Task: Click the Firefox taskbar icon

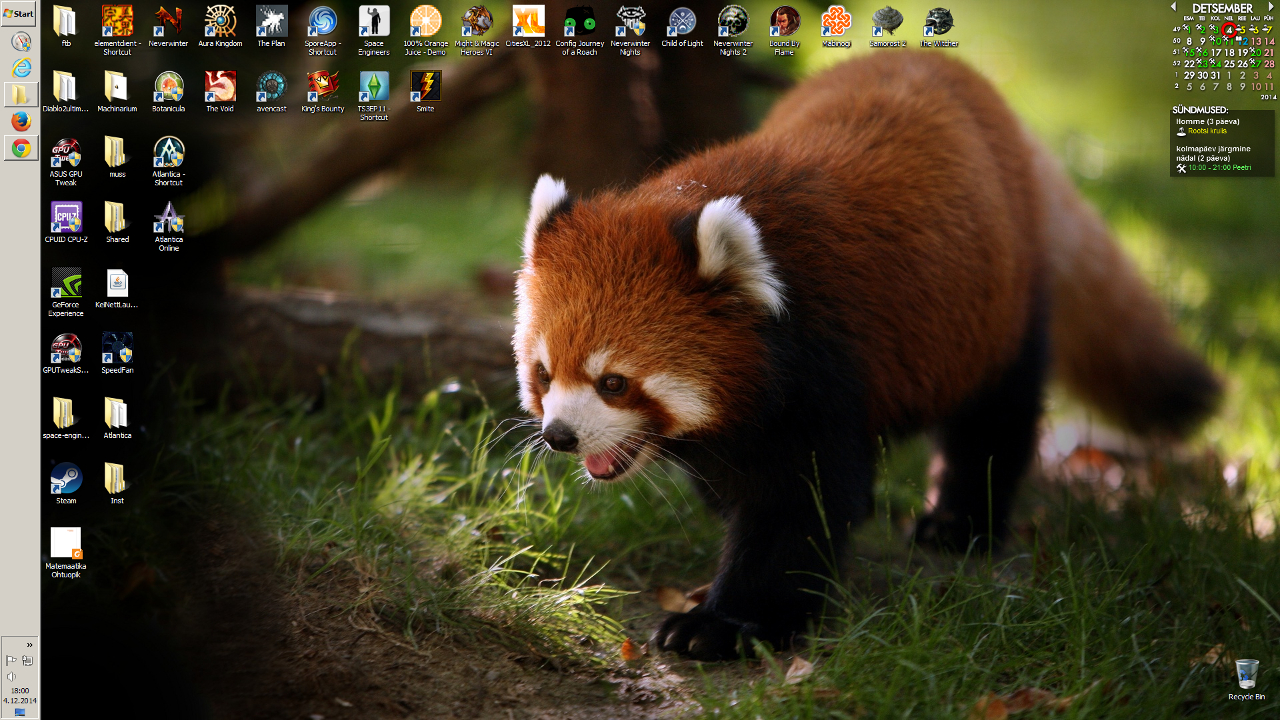Action: pos(21,121)
